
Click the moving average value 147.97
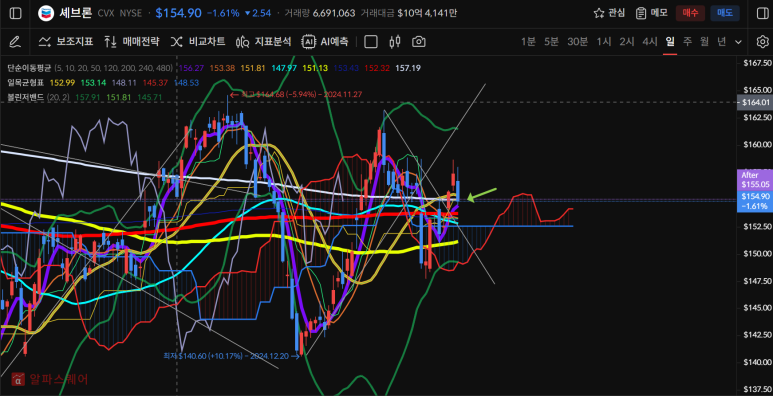[285, 68]
